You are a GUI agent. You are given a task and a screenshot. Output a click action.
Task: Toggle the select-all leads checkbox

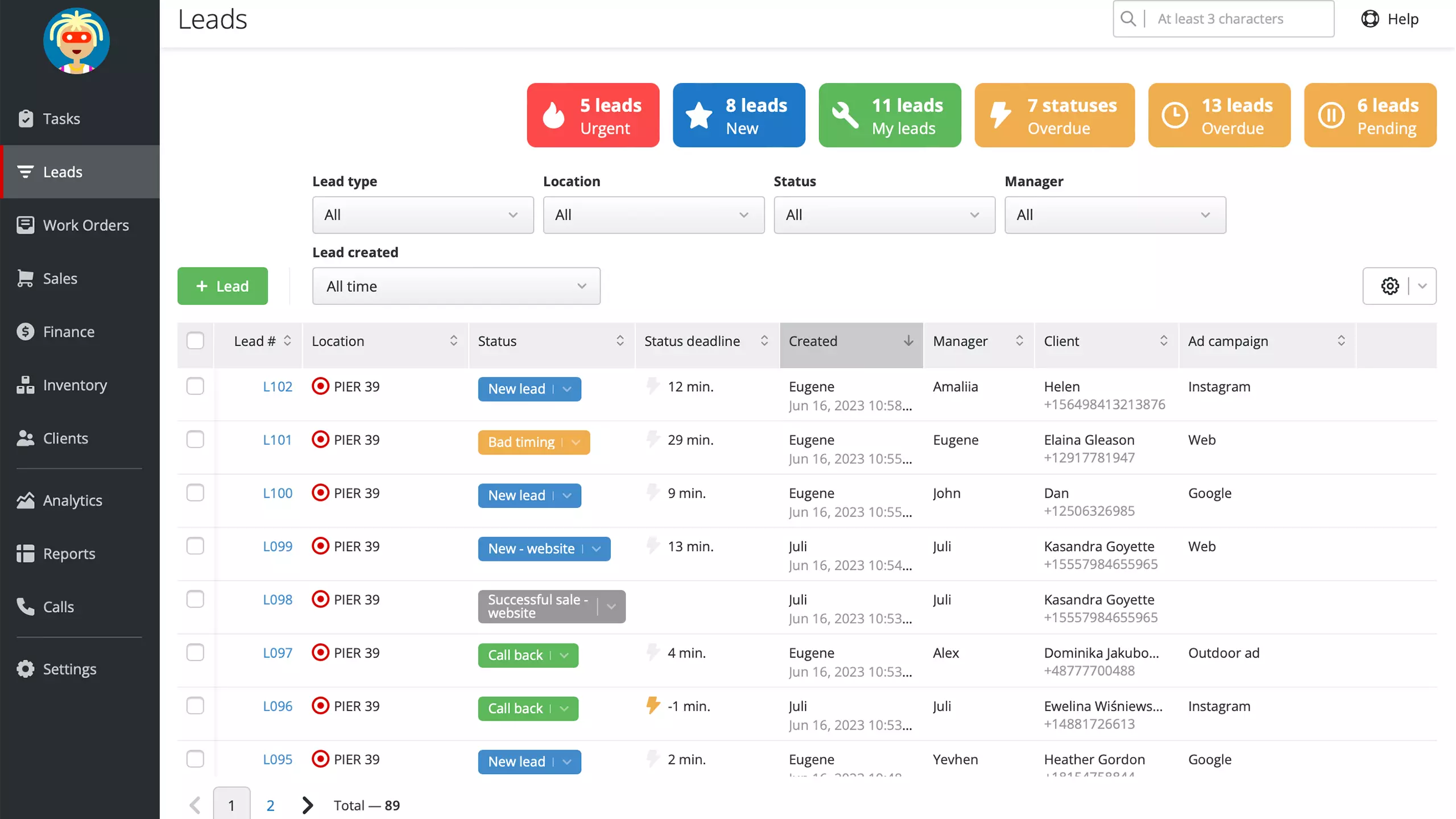click(x=196, y=341)
